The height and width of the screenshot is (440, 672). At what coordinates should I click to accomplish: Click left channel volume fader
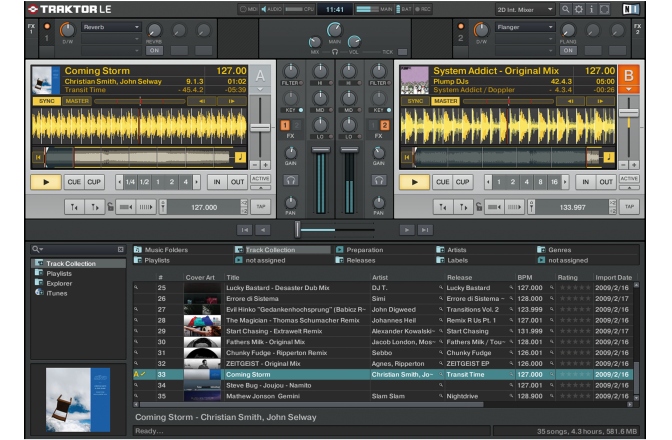321,150
